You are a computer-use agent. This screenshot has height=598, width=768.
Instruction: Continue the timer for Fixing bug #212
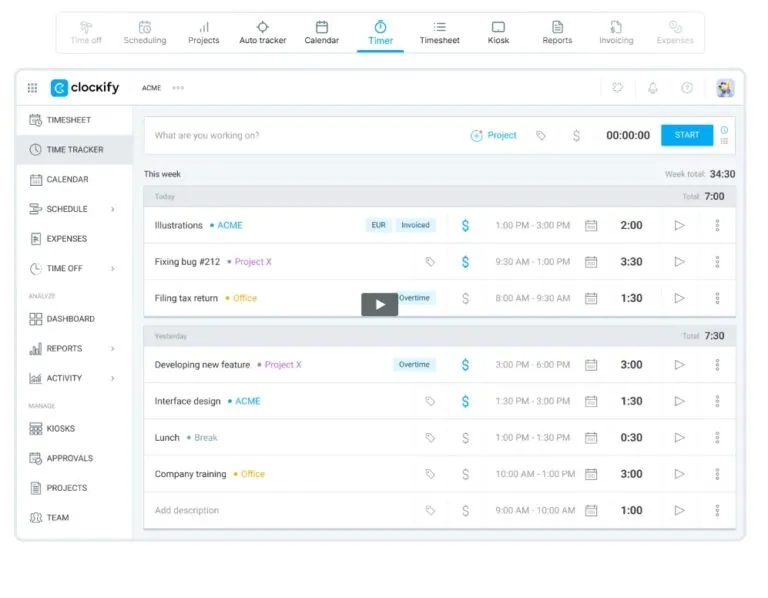[679, 262]
